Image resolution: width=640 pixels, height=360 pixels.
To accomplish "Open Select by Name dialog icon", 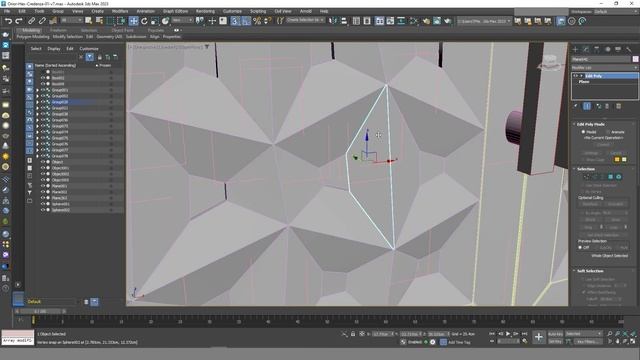I will [x=99, y=21].
